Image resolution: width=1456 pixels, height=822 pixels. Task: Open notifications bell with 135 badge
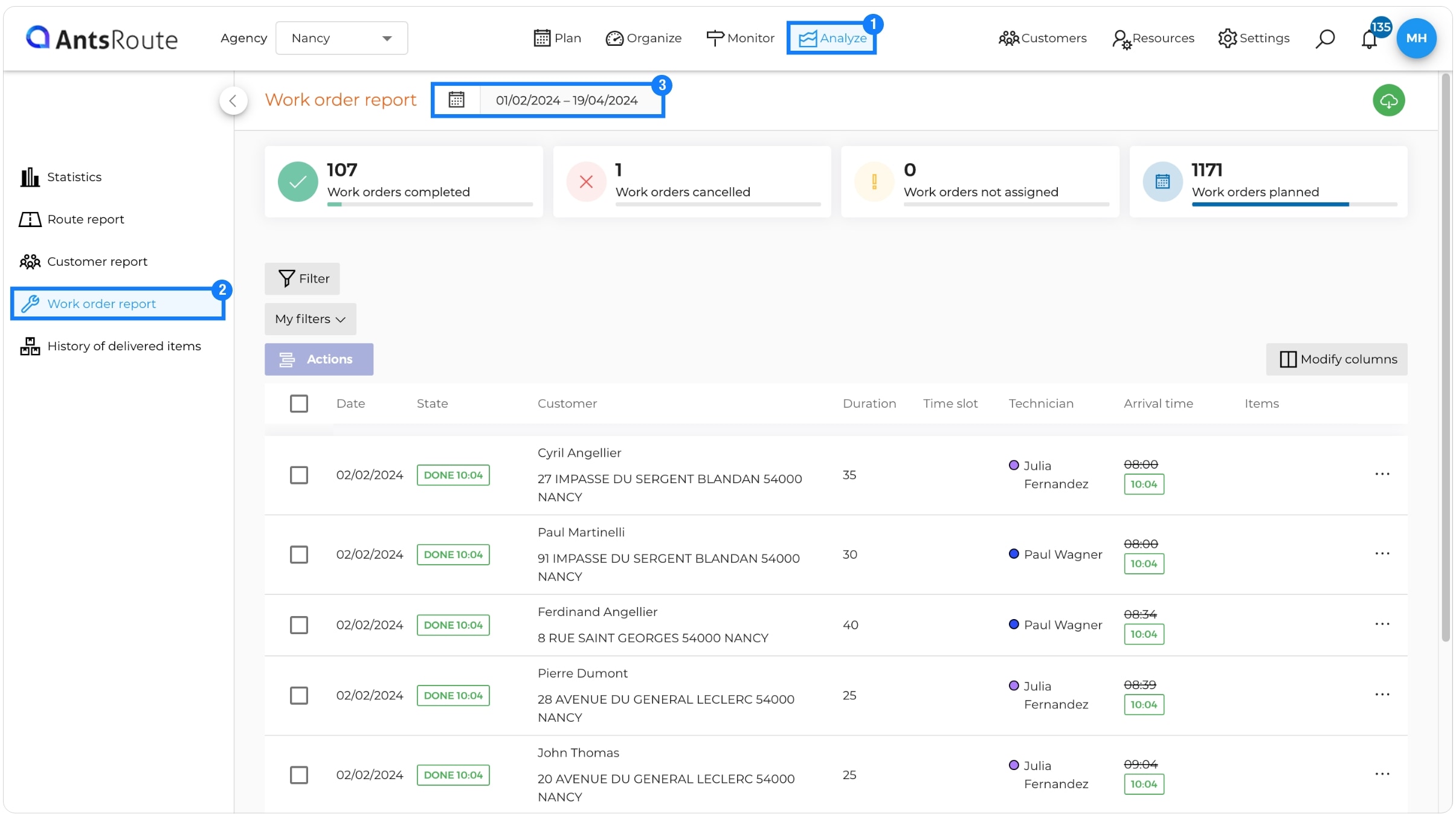point(1370,39)
